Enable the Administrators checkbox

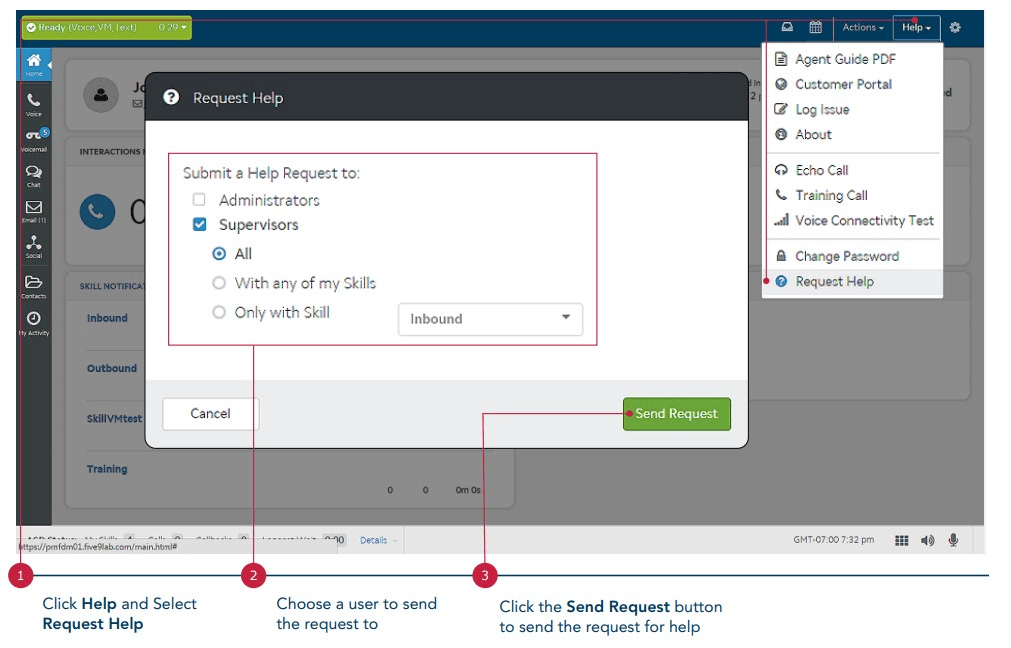pyautogui.click(x=199, y=200)
